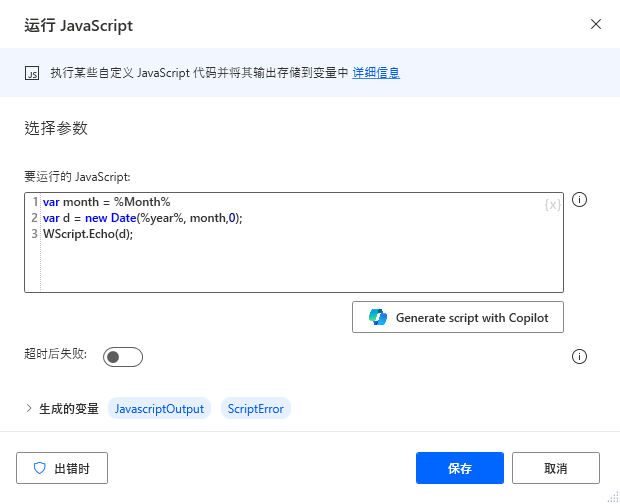Close the 运行 JavaScript dialog
620x504 pixels.
pyautogui.click(x=596, y=24)
